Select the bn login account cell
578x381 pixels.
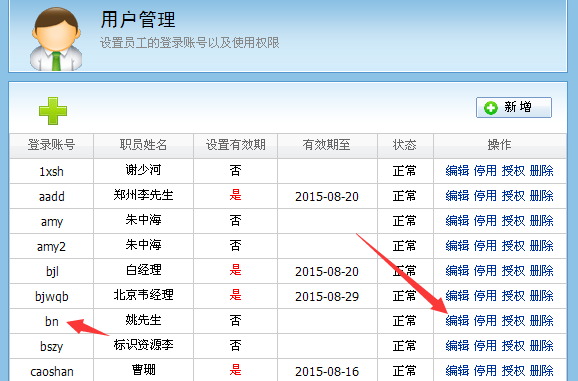point(51,321)
